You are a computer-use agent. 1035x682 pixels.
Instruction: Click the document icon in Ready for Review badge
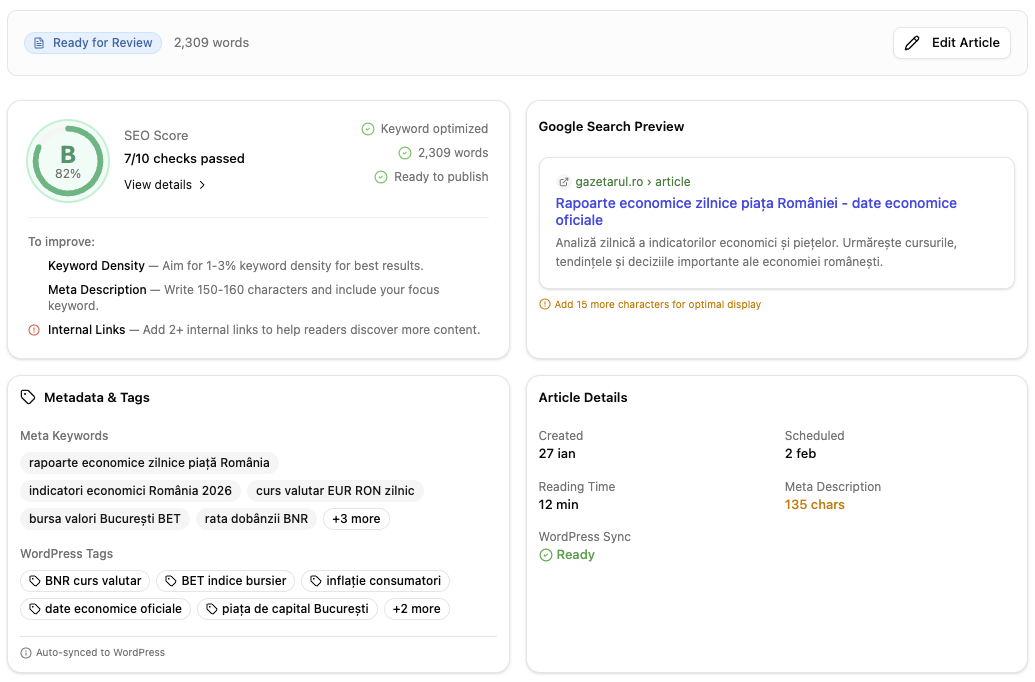40,42
